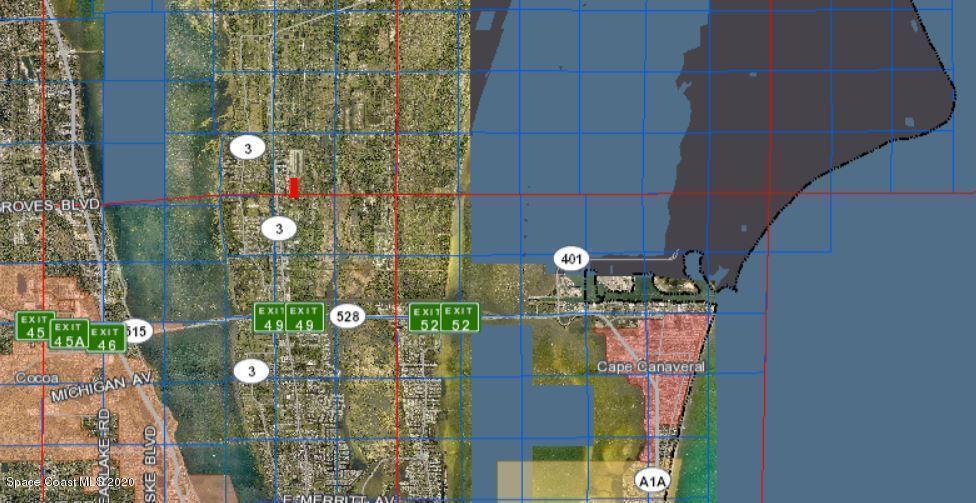This screenshot has height=503, width=976.
Task: Click the route 3 shield above the red parcel
Action: [247, 148]
